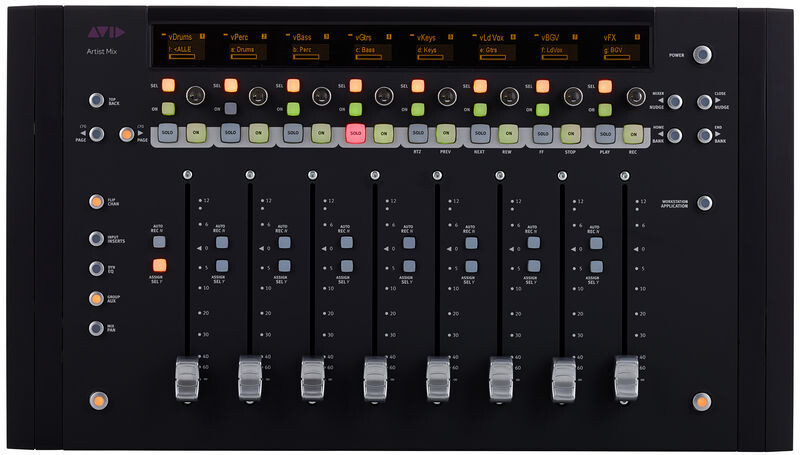Click the ON button labeled PREV beneath
Viewport: 800px width, 455px height.
[x=446, y=133]
